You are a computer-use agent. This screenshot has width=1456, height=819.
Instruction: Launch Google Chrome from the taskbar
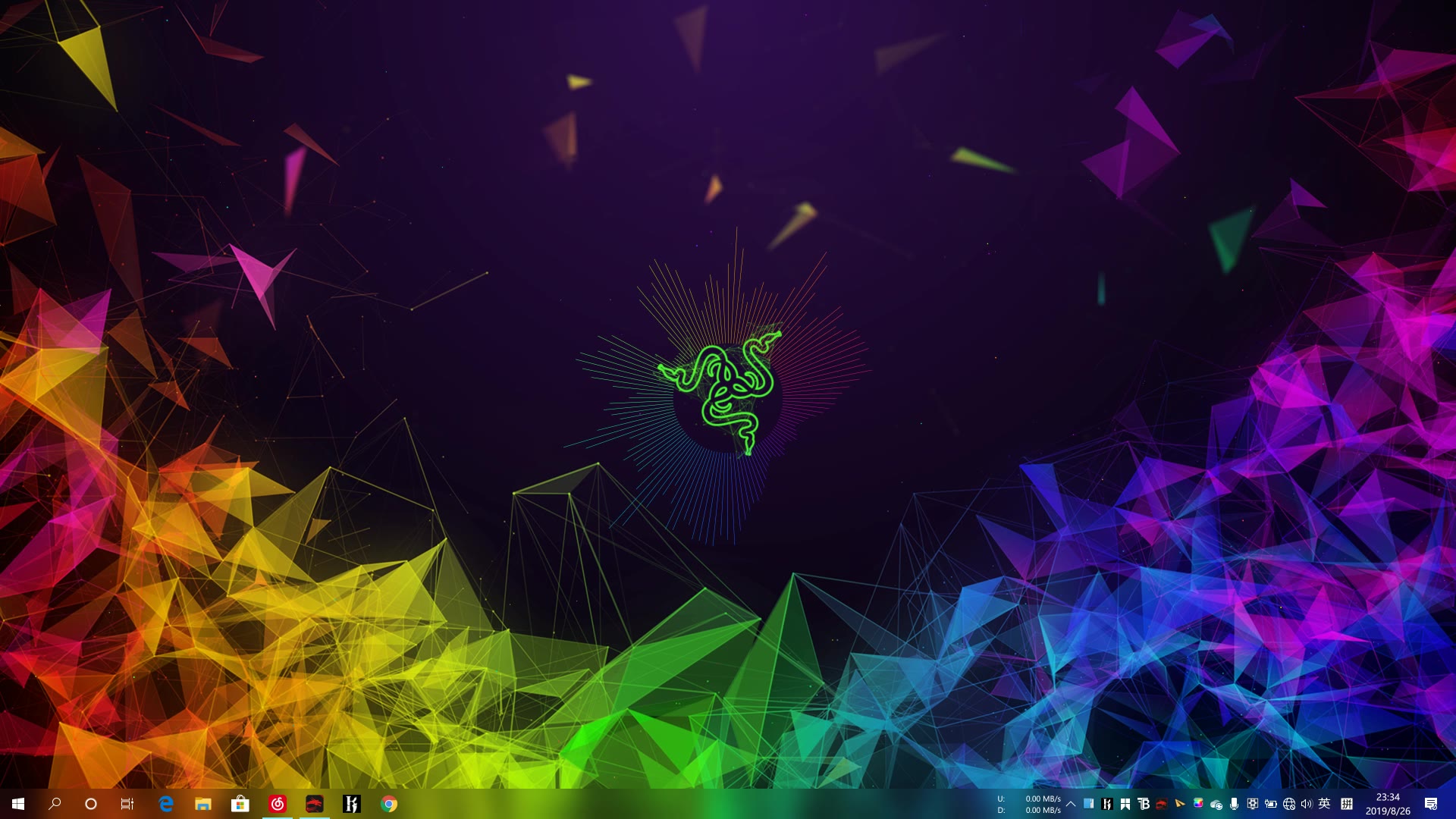[x=388, y=804]
